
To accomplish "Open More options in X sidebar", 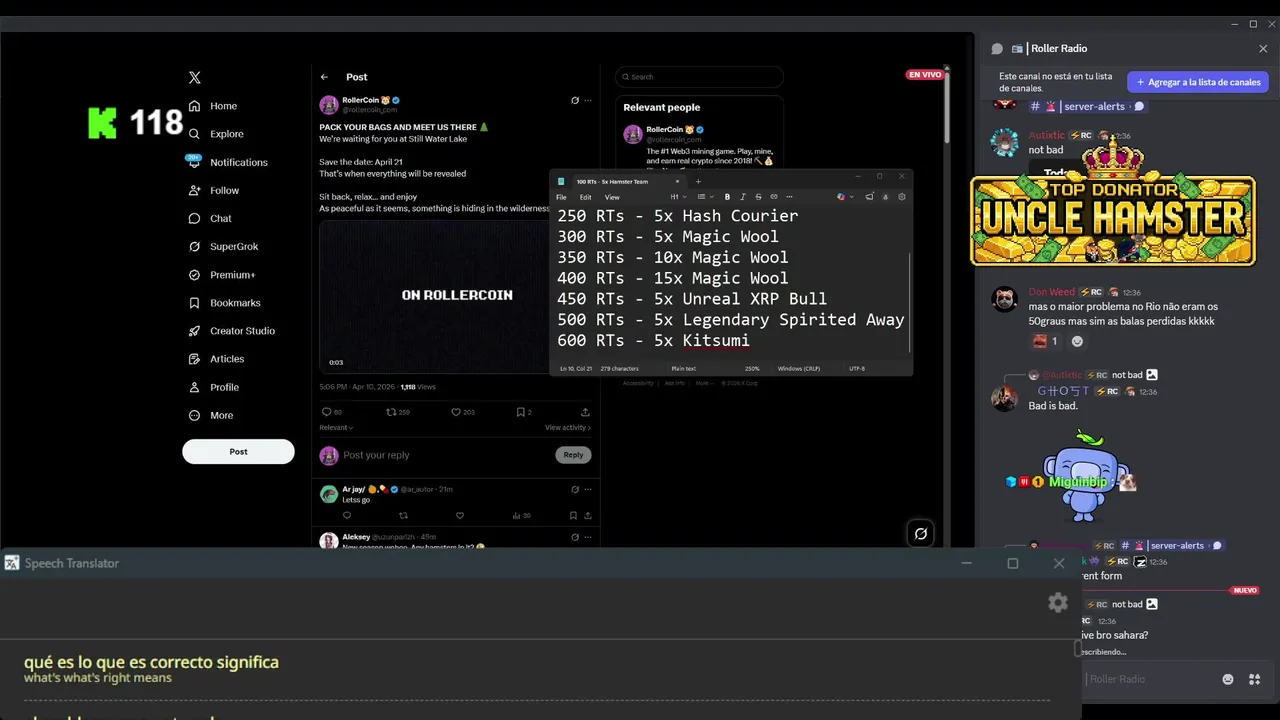I will pos(211,415).
